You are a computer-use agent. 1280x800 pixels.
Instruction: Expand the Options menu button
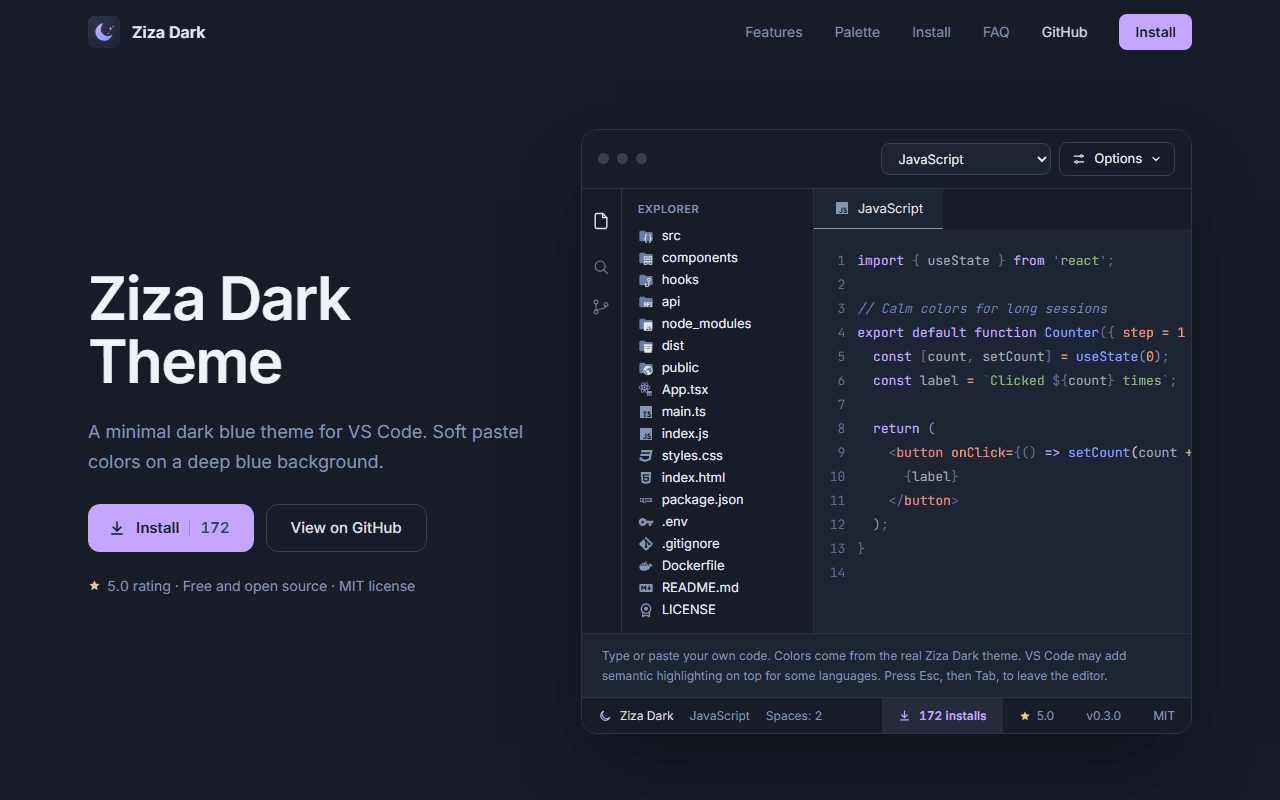[x=1117, y=159]
